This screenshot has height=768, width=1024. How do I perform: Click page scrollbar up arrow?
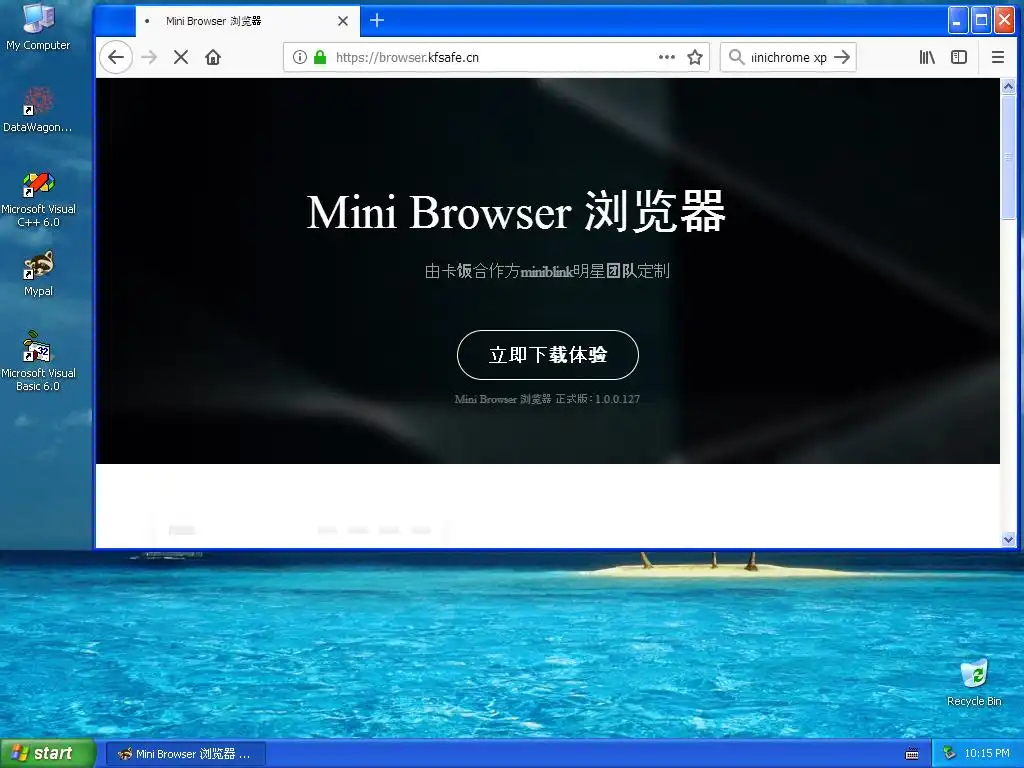click(x=1008, y=86)
